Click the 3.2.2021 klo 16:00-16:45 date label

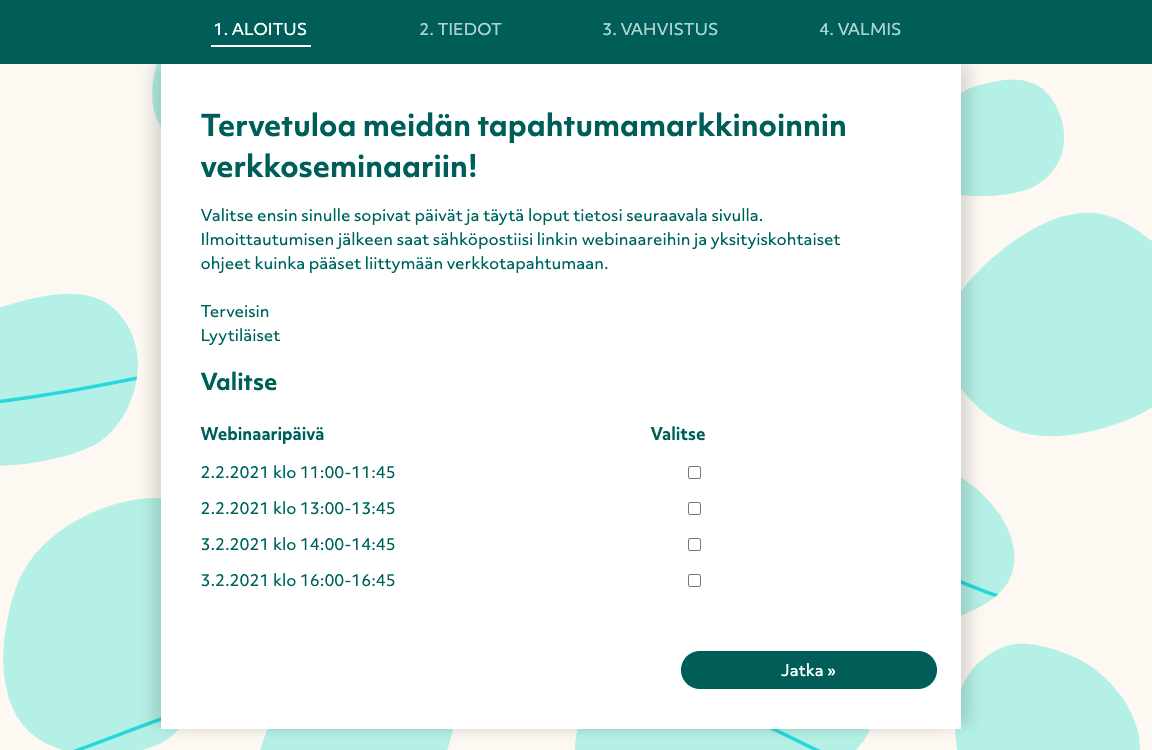point(298,581)
